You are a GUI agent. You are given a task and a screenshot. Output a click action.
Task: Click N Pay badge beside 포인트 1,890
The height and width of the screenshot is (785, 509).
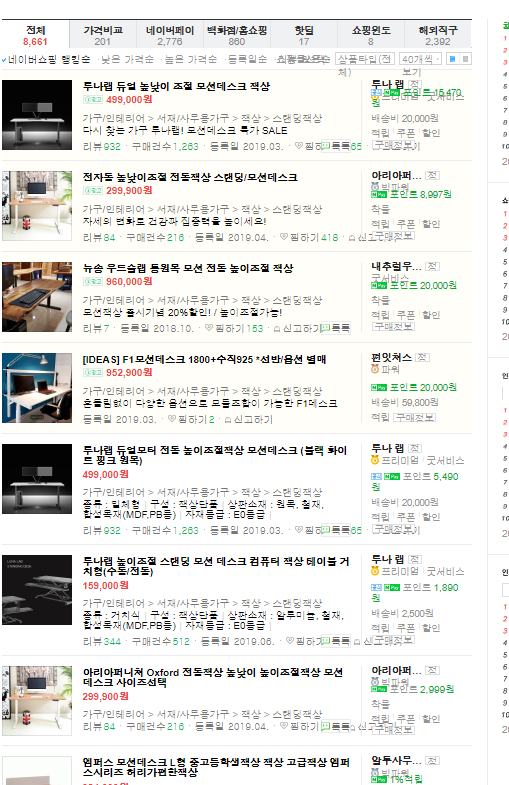392,588
